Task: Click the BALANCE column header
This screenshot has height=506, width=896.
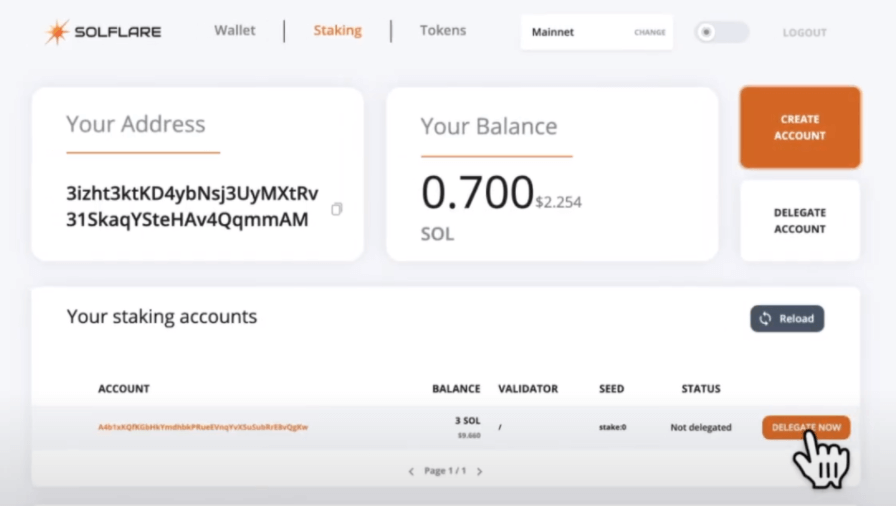Action: [456, 389]
